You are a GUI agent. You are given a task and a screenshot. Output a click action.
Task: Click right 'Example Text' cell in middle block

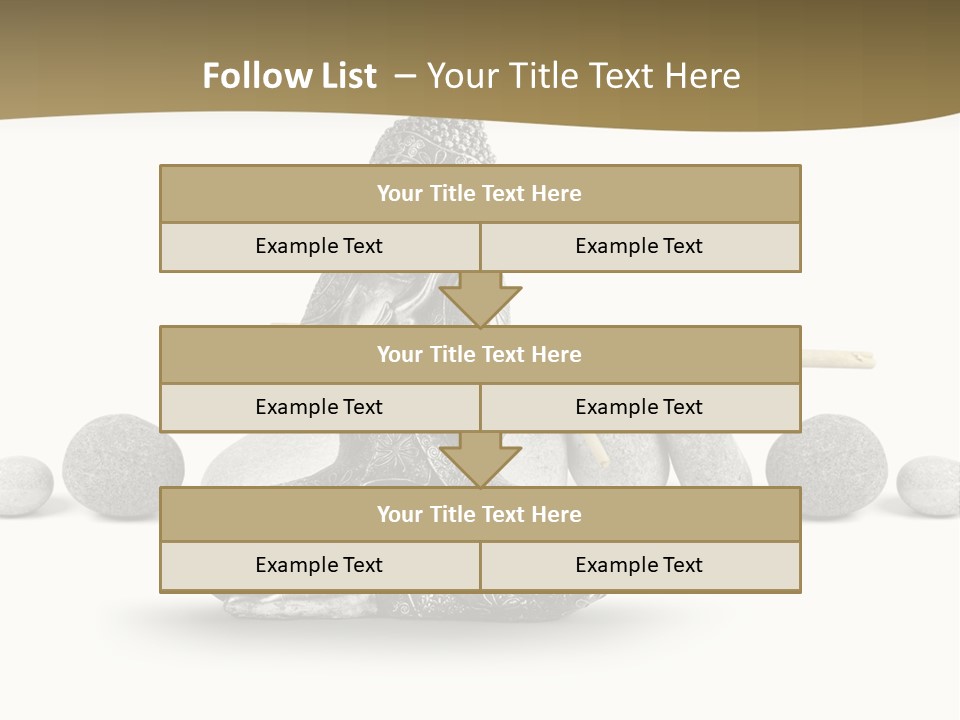[639, 407]
